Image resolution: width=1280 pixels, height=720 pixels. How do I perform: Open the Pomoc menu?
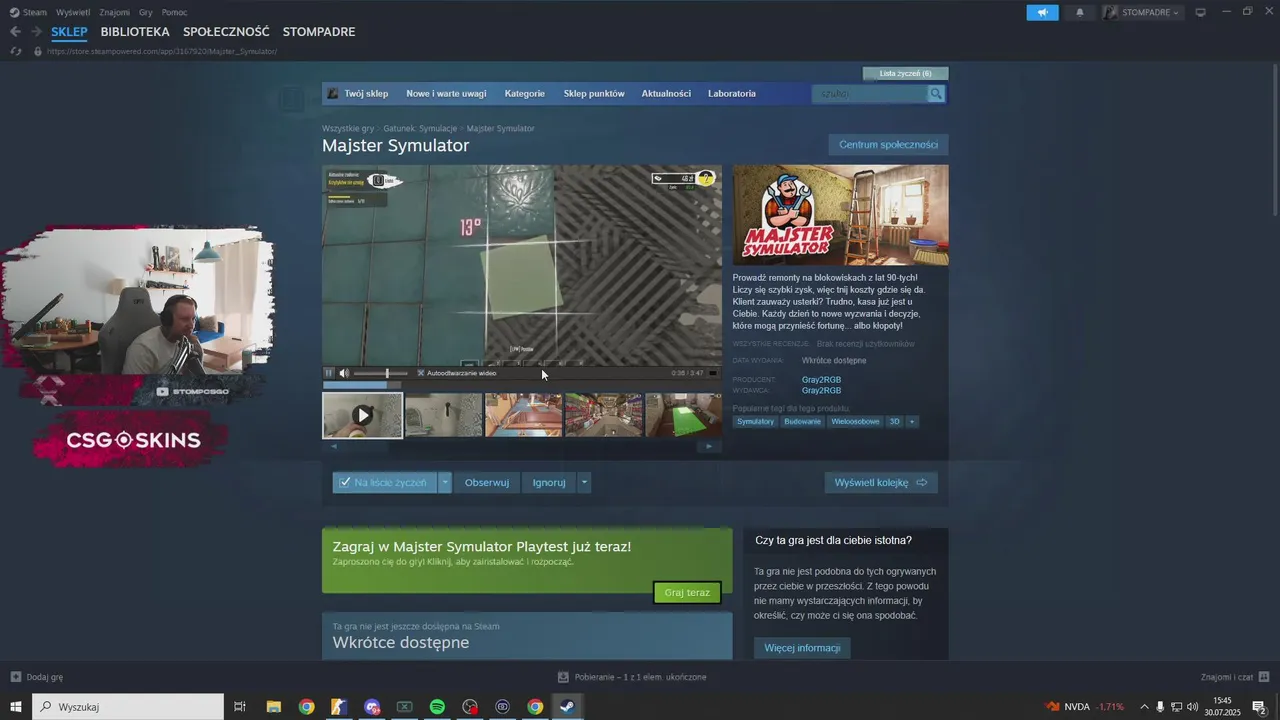coord(174,12)
